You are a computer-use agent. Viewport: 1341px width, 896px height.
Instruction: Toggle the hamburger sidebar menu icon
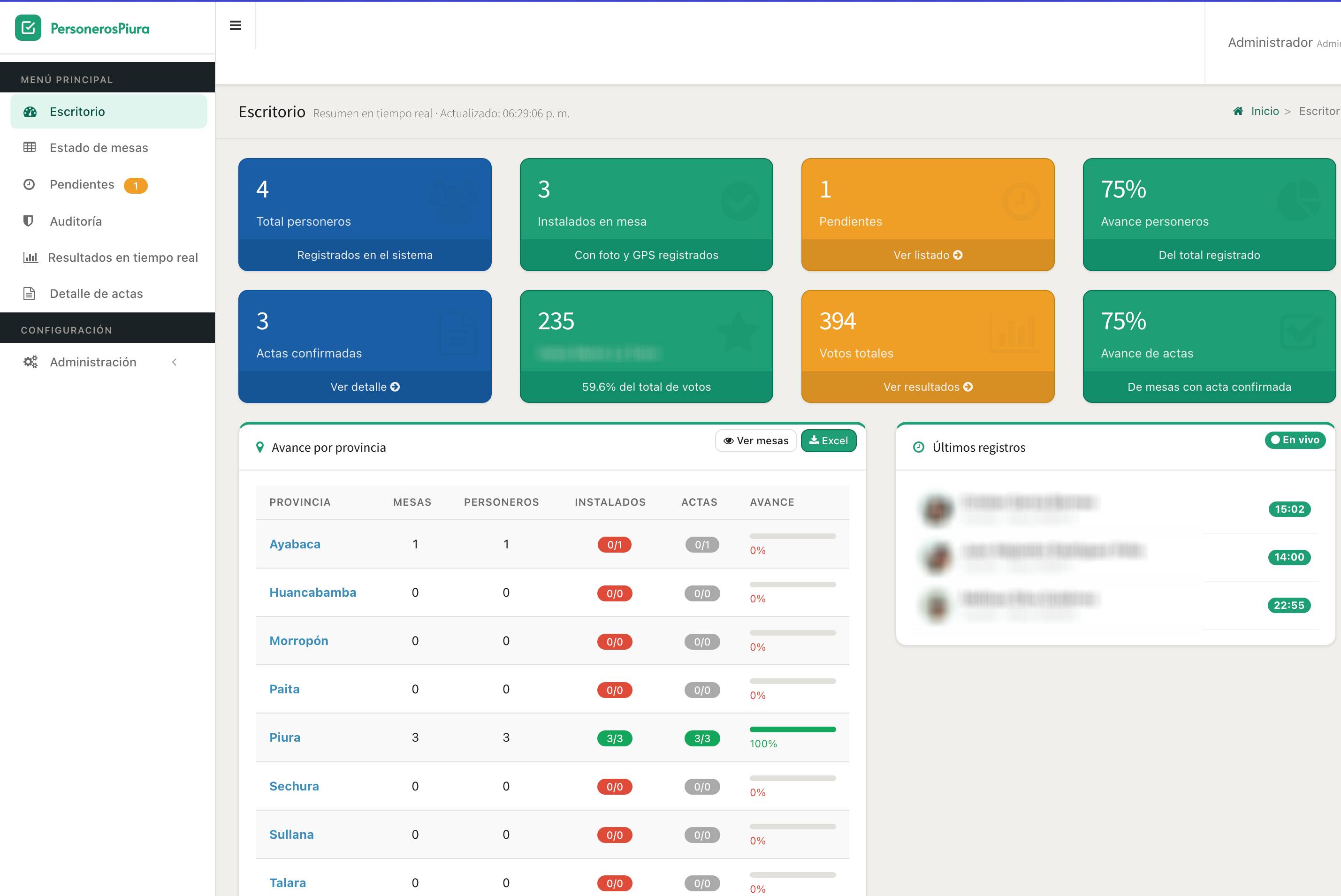236,25
